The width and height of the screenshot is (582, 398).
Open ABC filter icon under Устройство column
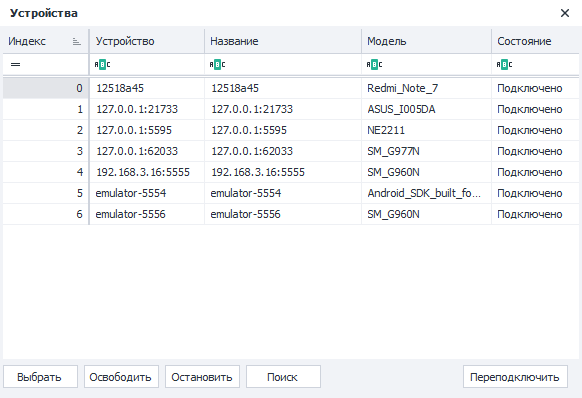coord(102,65)
